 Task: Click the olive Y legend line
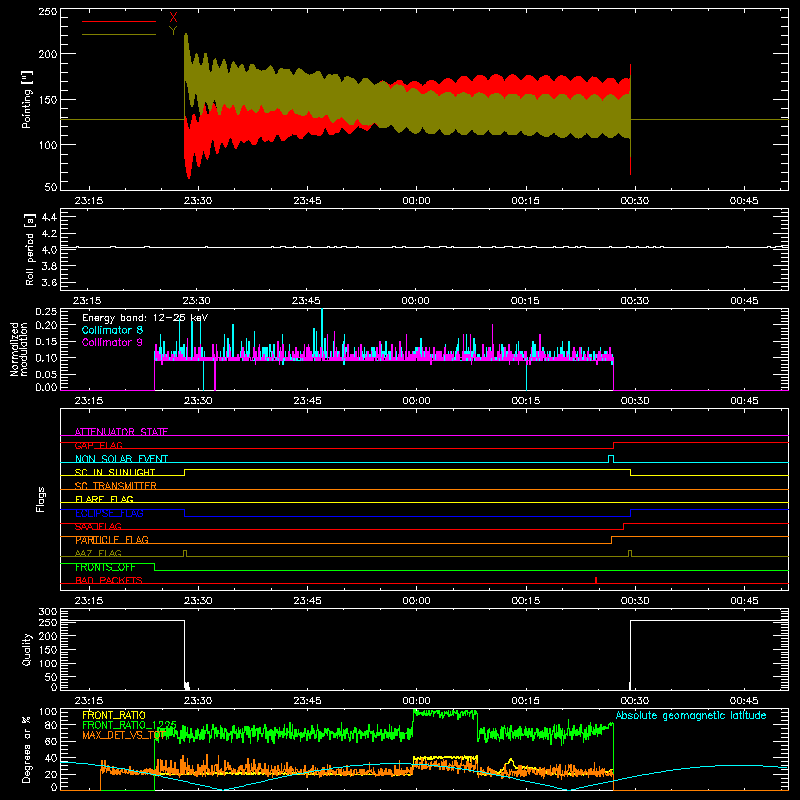point(119,34)
